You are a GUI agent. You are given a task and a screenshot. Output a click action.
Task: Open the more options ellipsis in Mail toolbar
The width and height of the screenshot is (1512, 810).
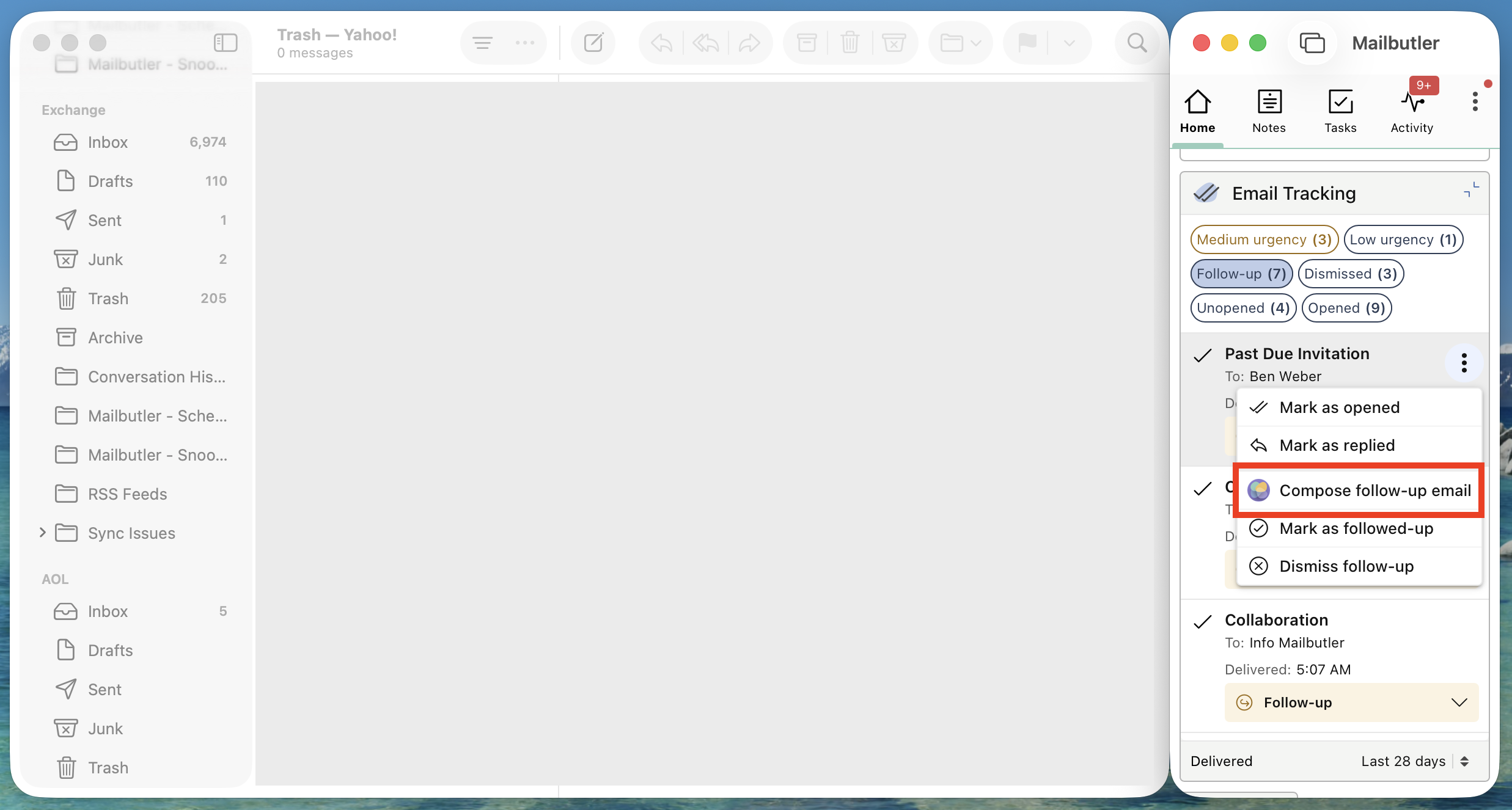point(525,43)
